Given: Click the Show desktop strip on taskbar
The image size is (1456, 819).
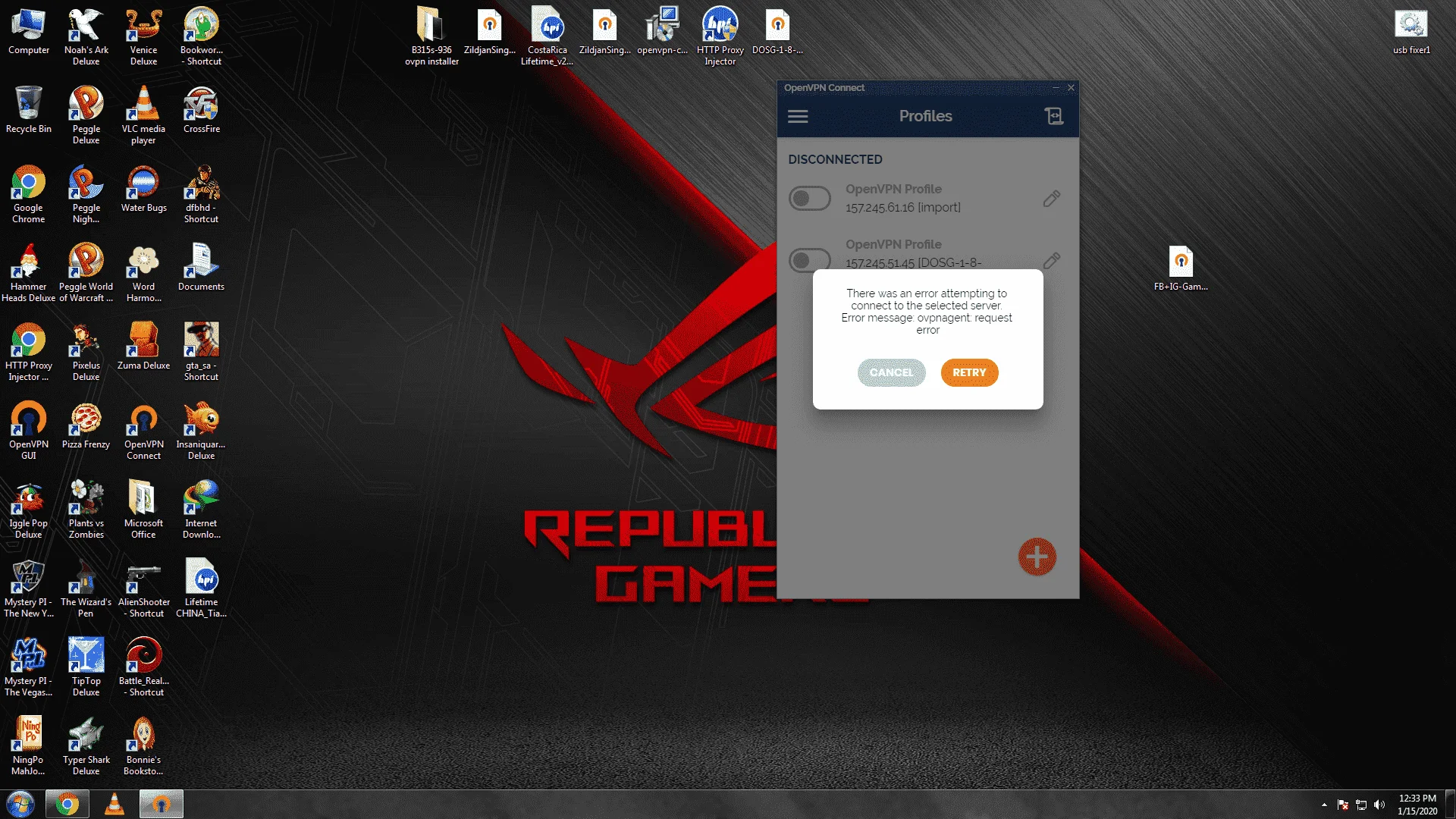Looking at the screenshot, I should point(1451,805).
